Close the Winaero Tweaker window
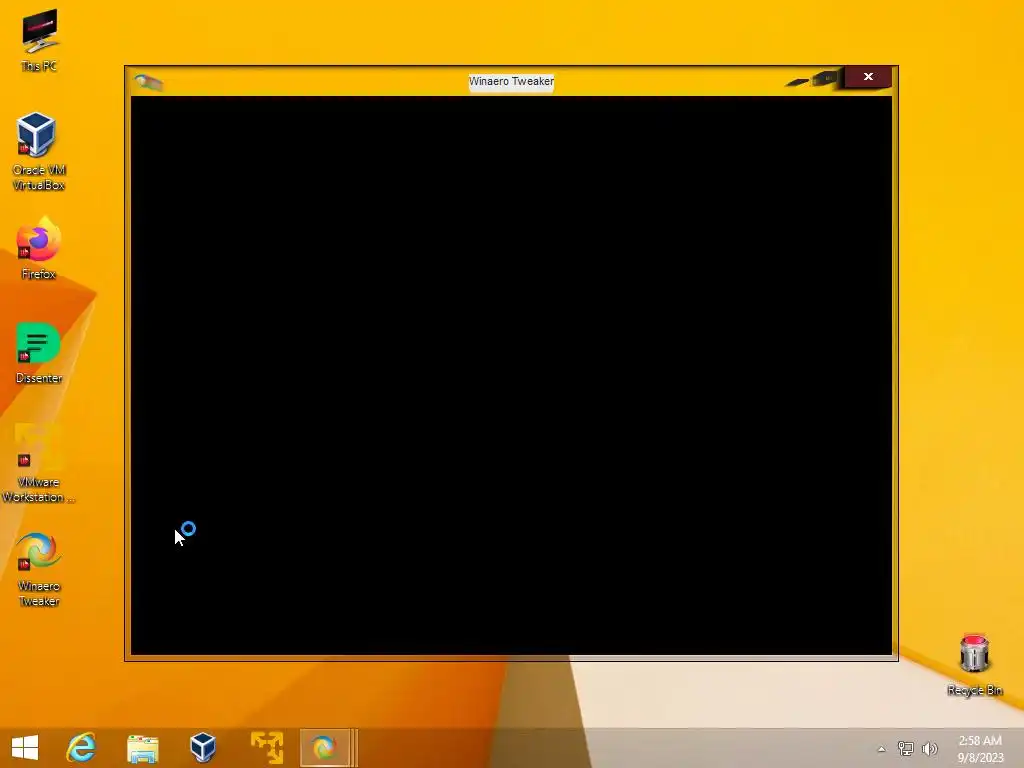 coord(868,77)
